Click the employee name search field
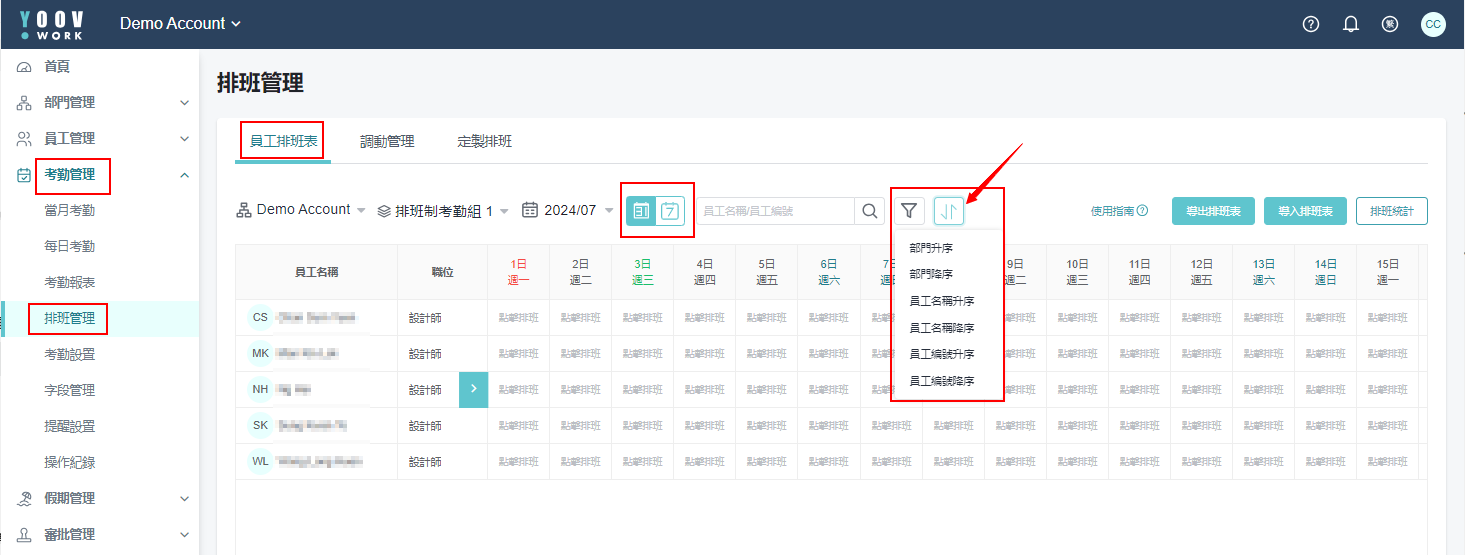This screenshot has height=555, width=1465. (775, 211)
